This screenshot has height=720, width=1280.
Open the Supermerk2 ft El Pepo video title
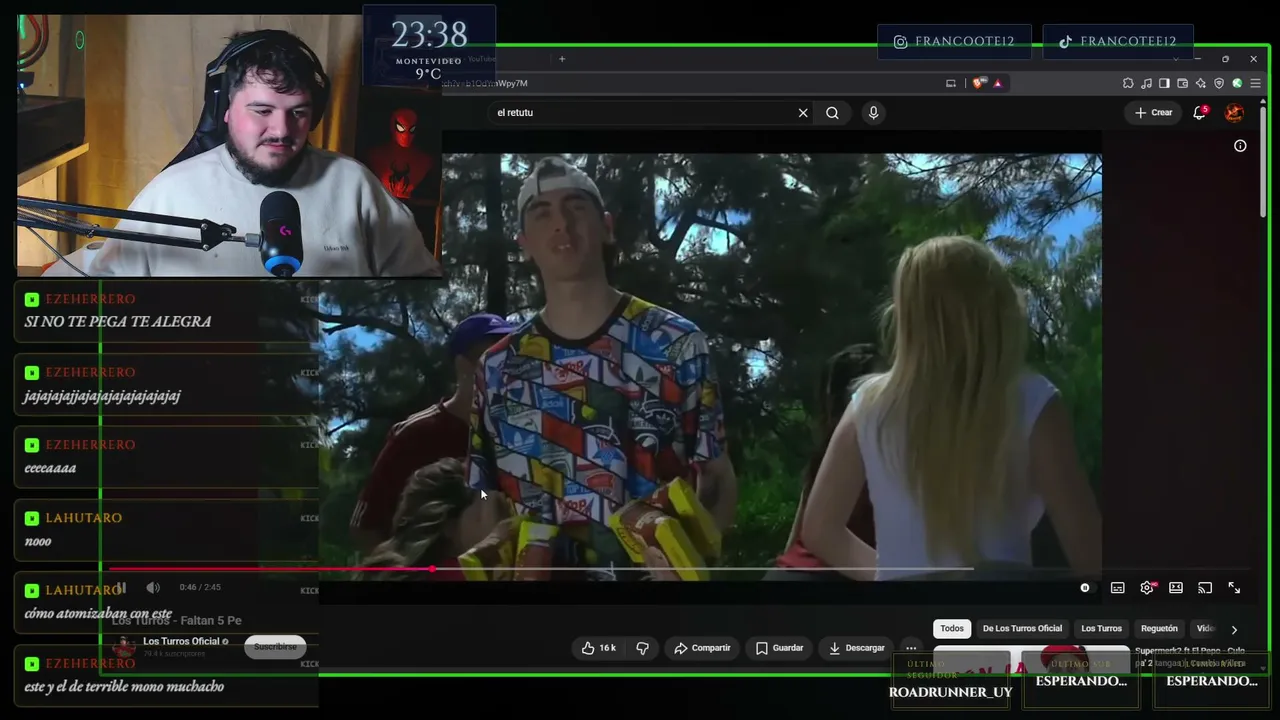1190,657
